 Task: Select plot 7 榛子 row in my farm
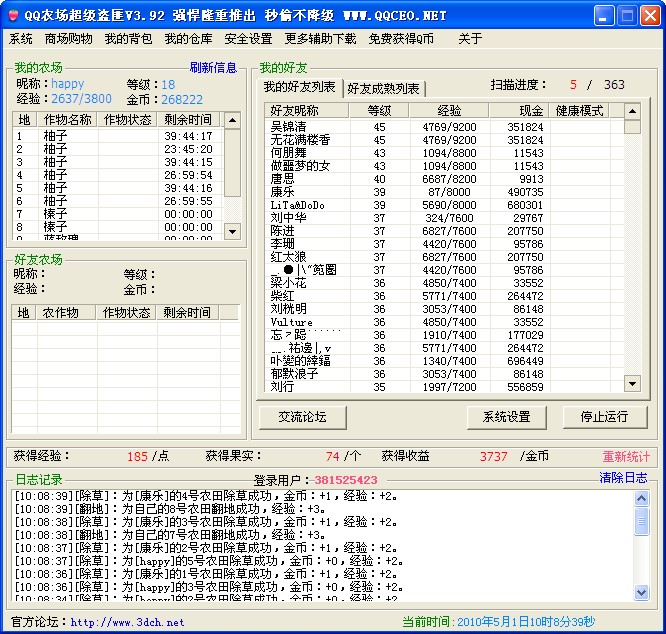[x=117, y=214]
